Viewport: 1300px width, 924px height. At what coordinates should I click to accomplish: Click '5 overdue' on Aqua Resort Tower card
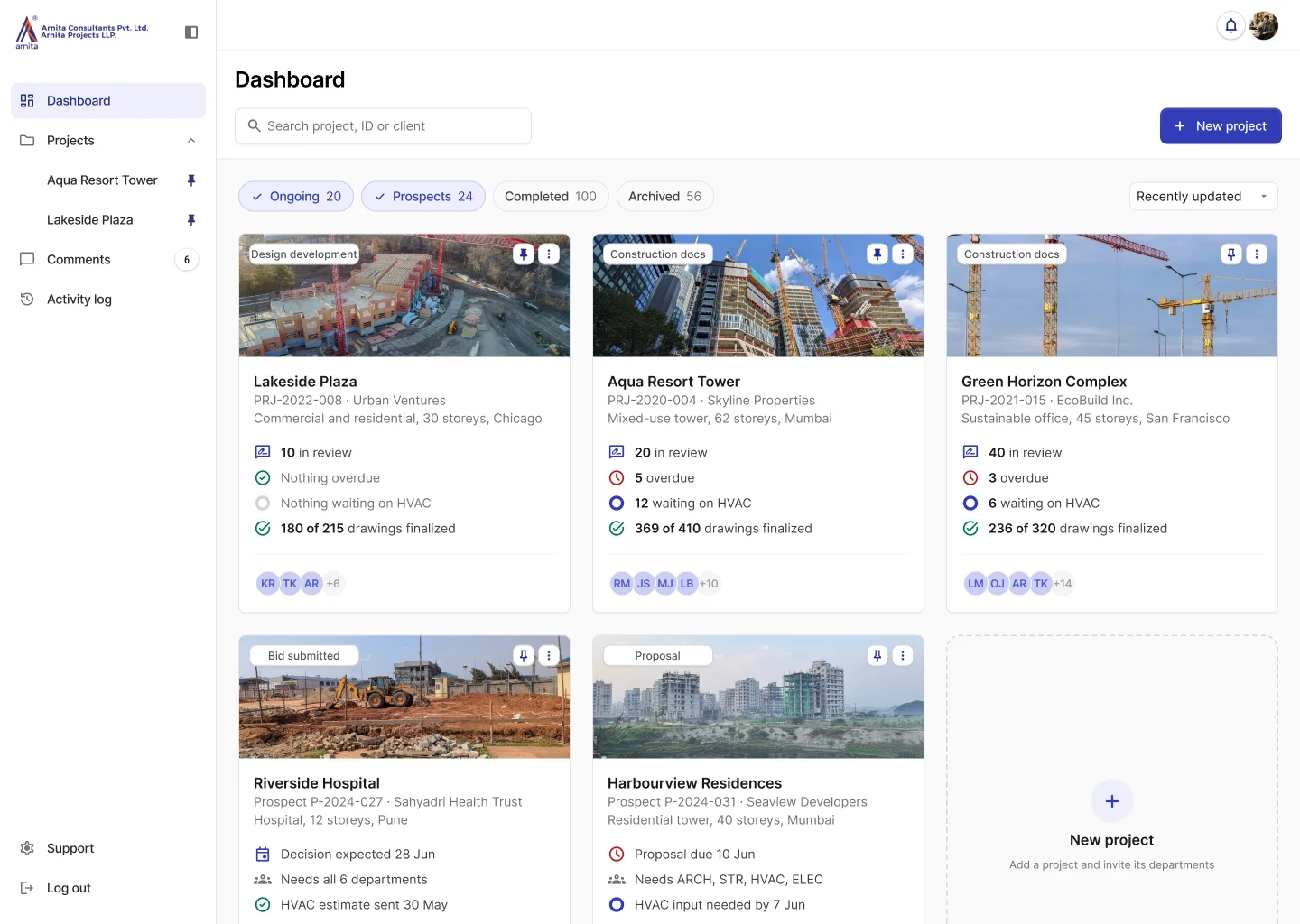[664, 478]
